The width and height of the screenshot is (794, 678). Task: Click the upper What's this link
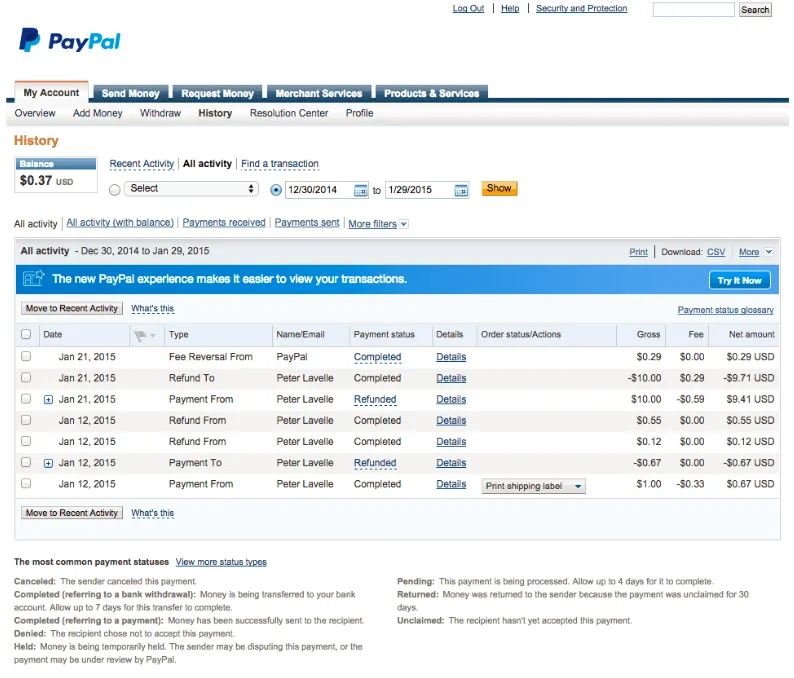[x=152, y=308]
